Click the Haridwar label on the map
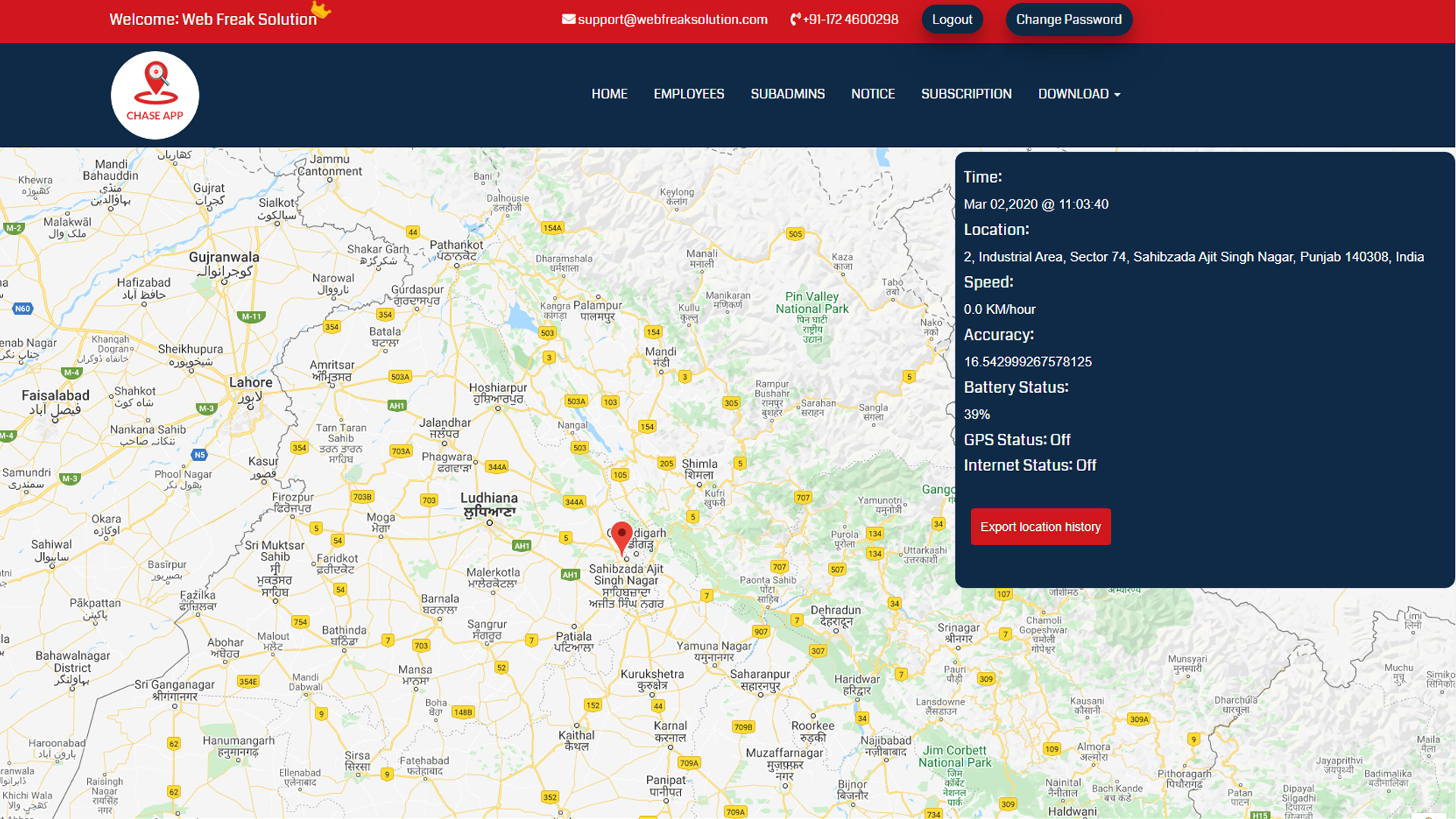The width and height of the screenshot is (1456, 819). point(857,685)
